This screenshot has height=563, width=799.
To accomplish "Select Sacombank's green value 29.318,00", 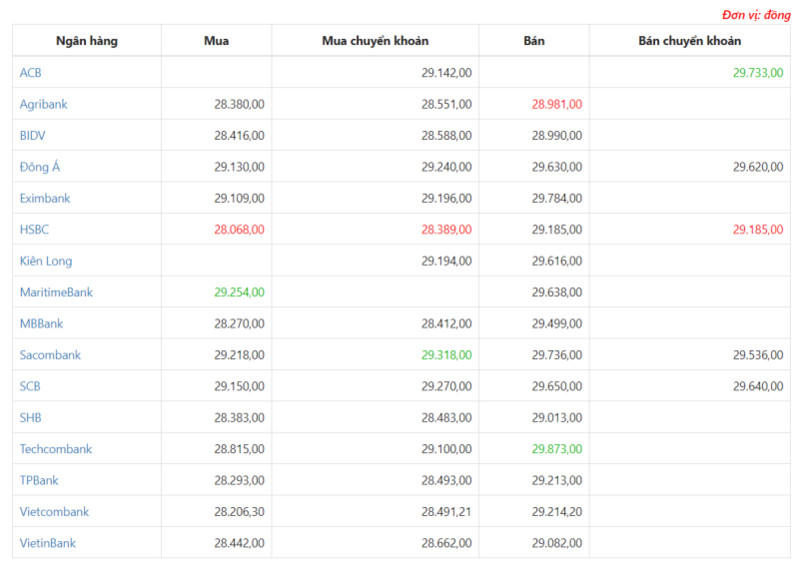I will [x=446, y=355].
